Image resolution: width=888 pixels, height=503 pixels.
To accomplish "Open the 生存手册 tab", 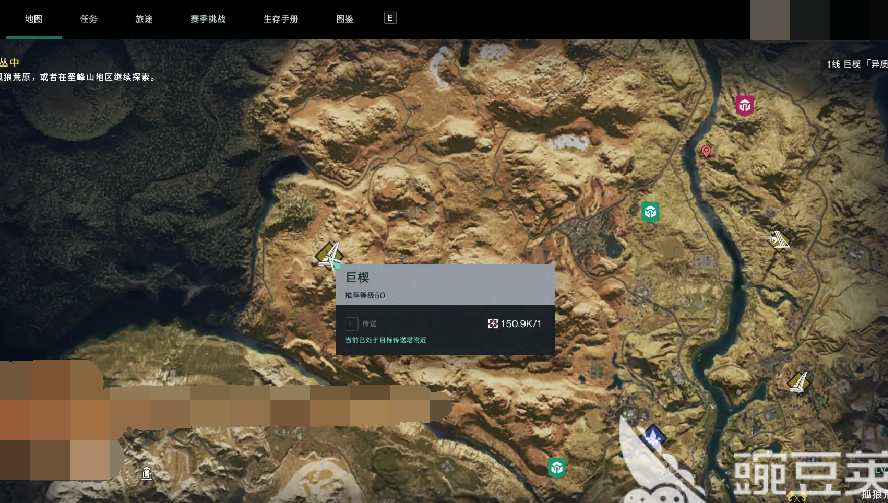I will pyautogui.click(x=280, y=19).
